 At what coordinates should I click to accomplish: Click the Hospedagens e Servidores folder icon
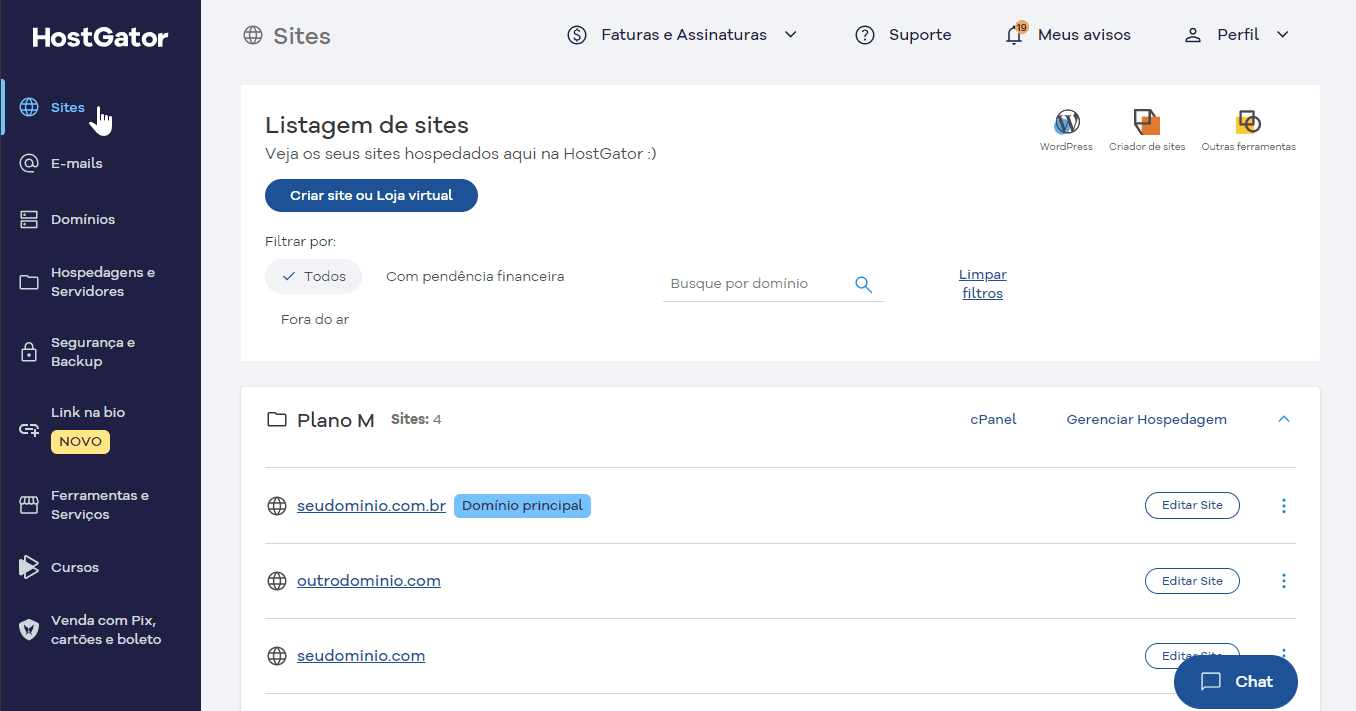[x=29, y=282]
